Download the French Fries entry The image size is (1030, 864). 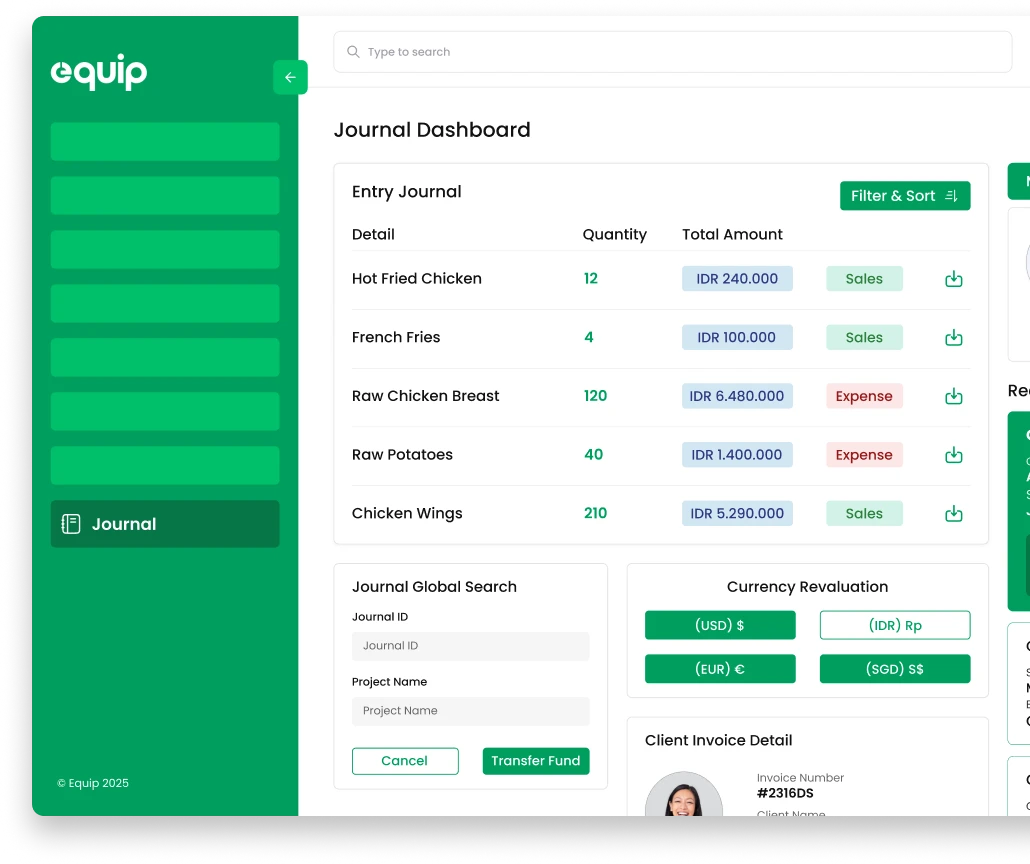[x=953, y=338]
